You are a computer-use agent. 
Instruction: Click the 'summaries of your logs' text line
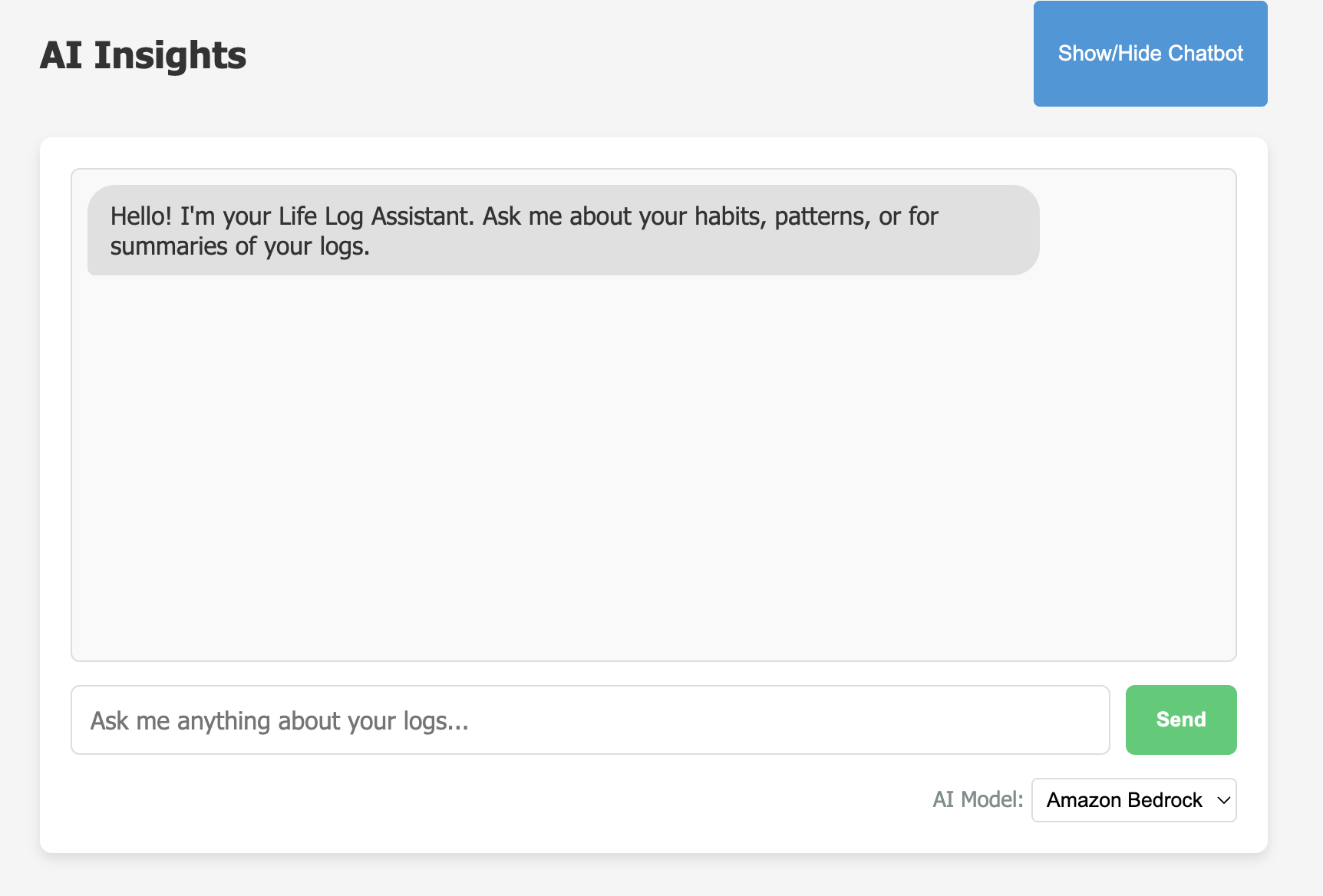[x=239, y=246]
